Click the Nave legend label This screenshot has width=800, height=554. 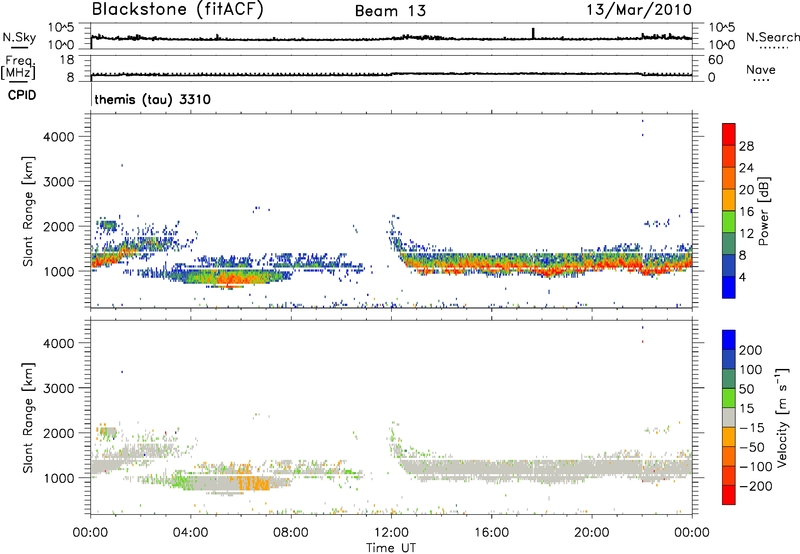pyautogui.click(x=760, y=70)
